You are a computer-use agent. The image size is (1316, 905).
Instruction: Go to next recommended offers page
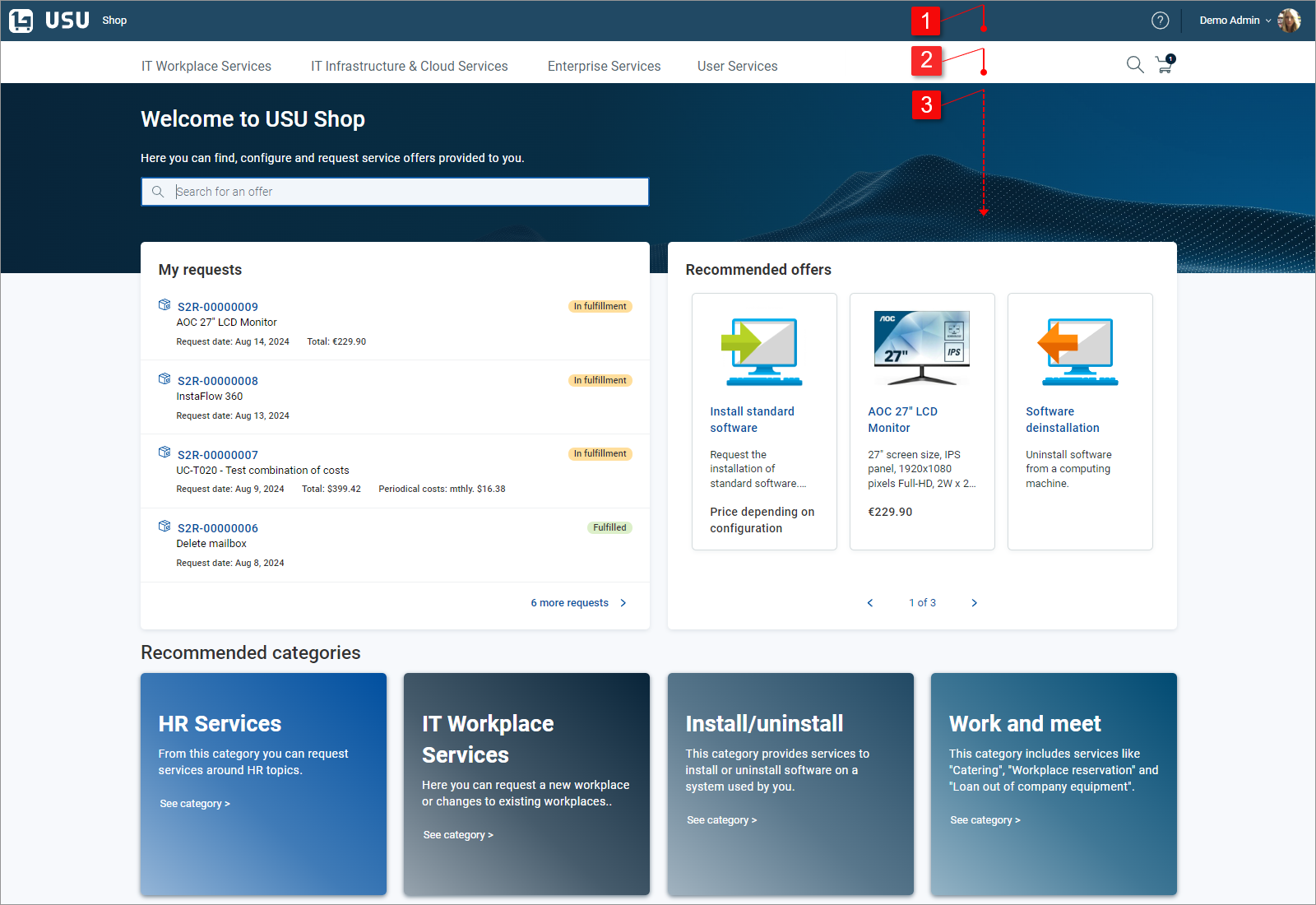(x=975, y=603)
